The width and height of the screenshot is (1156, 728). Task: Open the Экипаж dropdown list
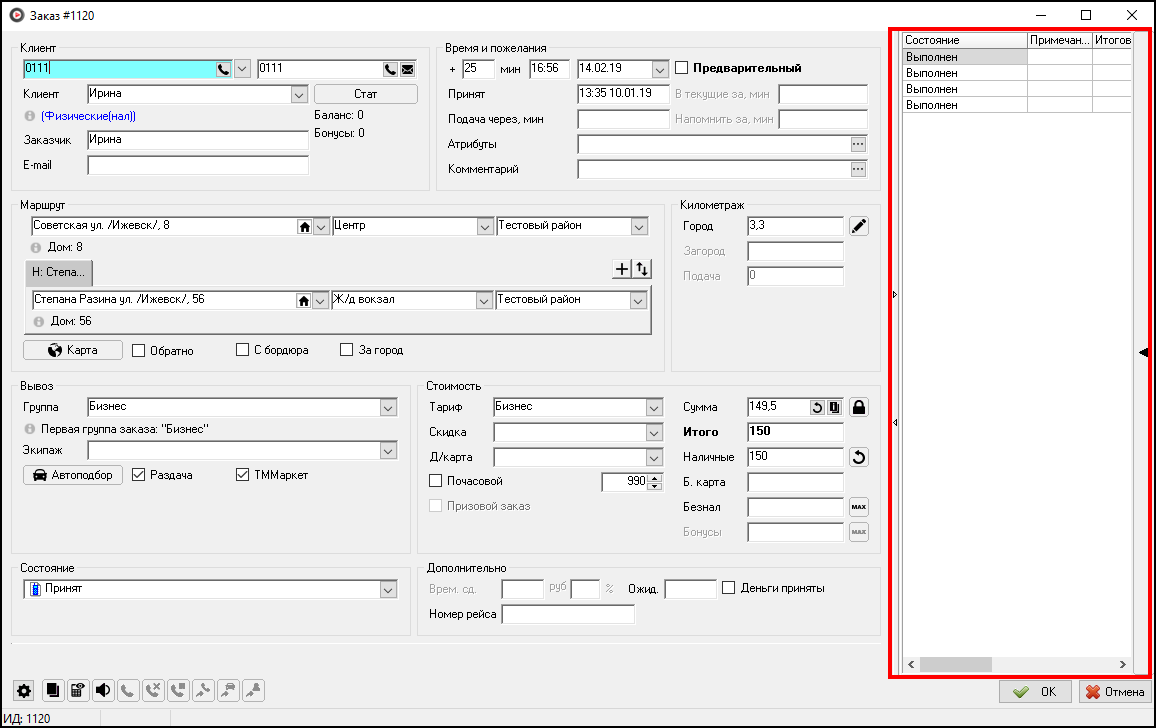(x=388, y=452)
